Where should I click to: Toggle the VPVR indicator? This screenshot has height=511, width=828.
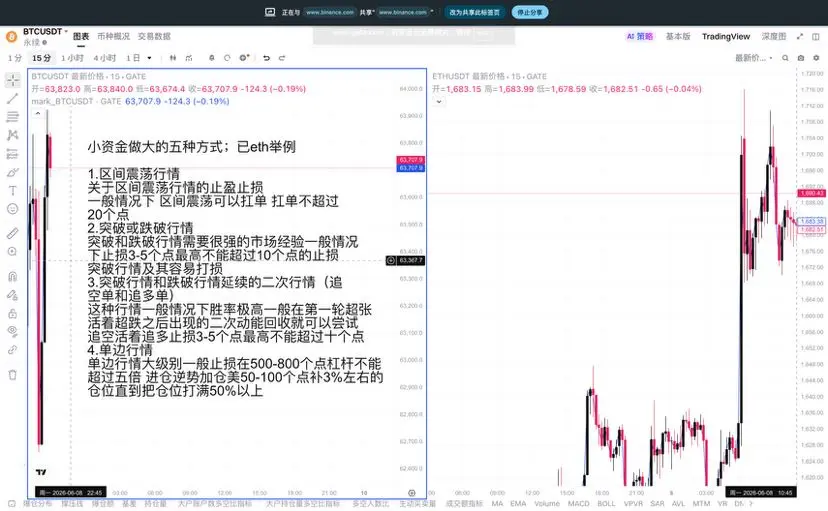point(633,504)
